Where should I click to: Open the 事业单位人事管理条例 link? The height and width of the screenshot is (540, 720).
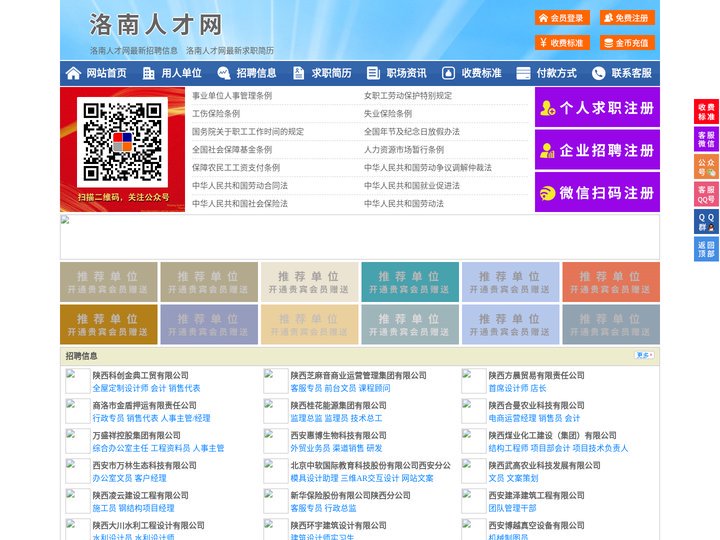coord(232,96)
